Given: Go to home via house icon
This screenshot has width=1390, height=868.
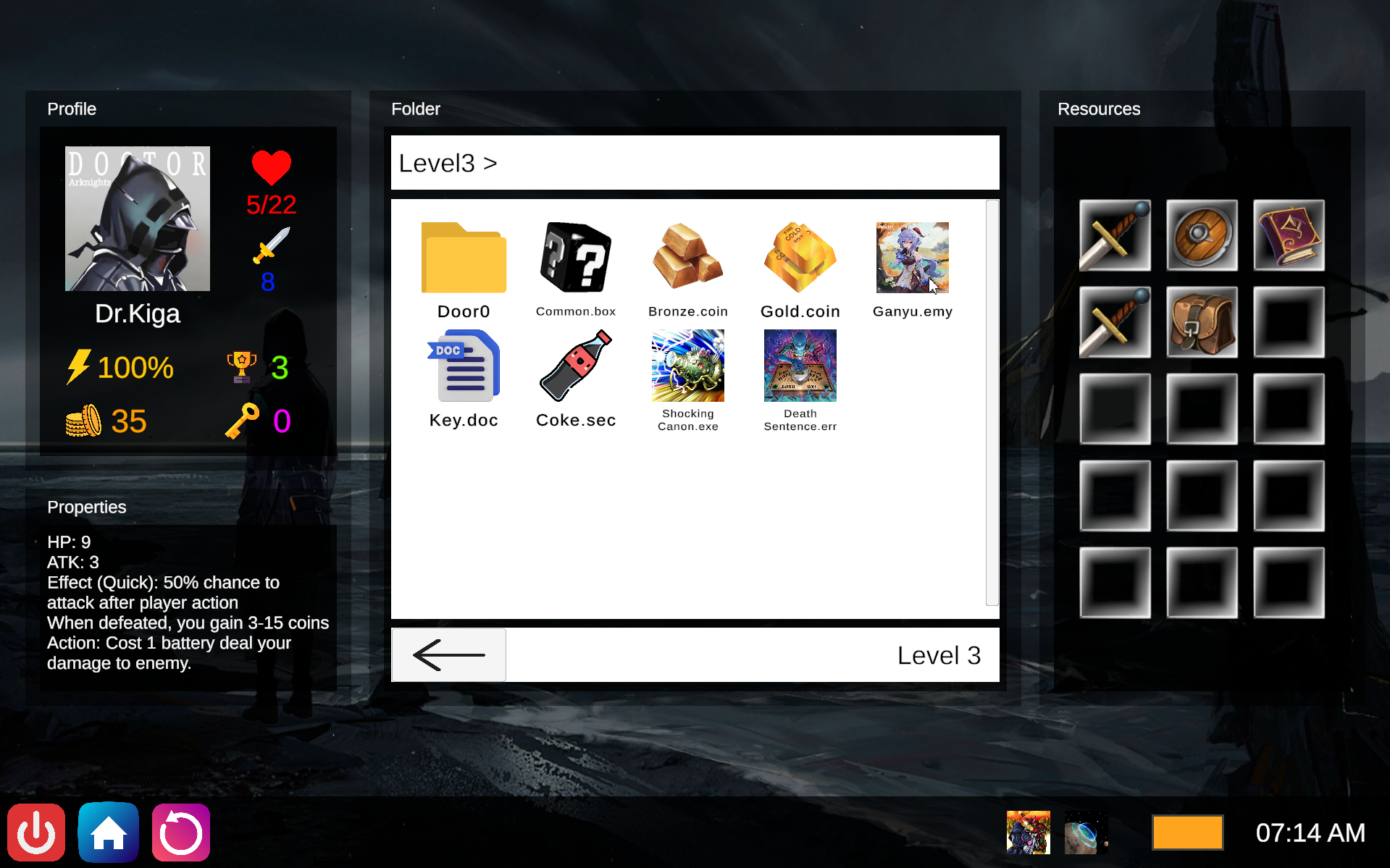Looking at the screenshot, I should [109, 833].
